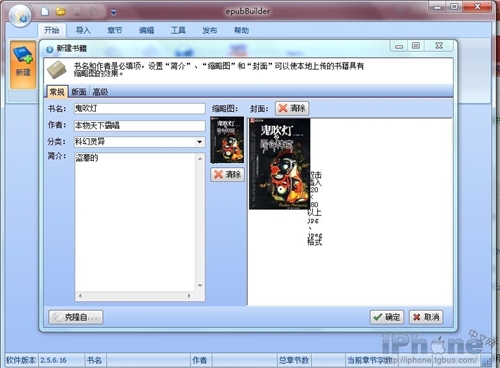Open the 帮助 ribbon tab
Viewport: 500px width, 368px height.
[241, 30]
